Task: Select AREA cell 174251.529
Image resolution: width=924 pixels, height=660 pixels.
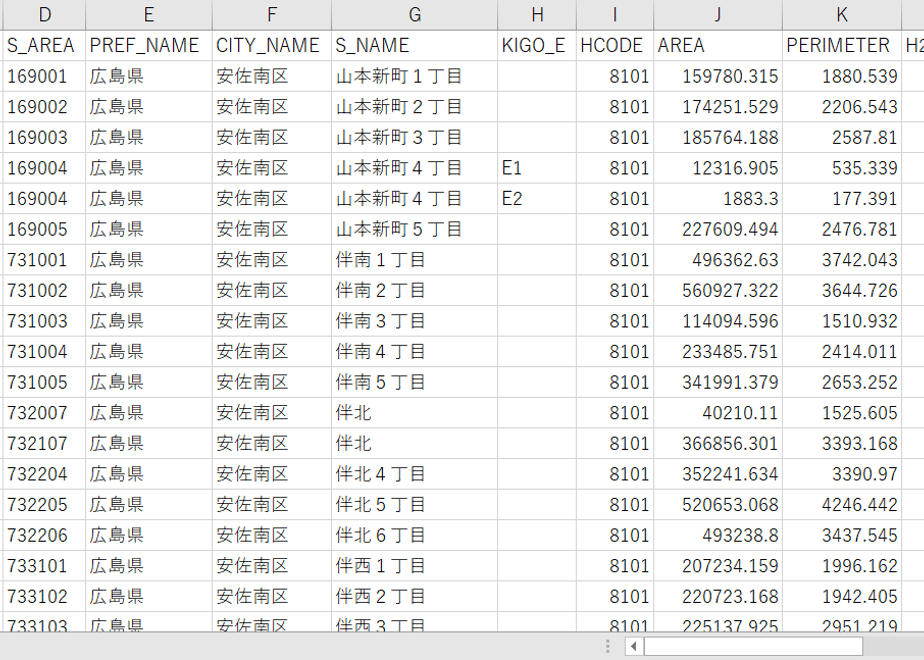Action: coord(718,107)
